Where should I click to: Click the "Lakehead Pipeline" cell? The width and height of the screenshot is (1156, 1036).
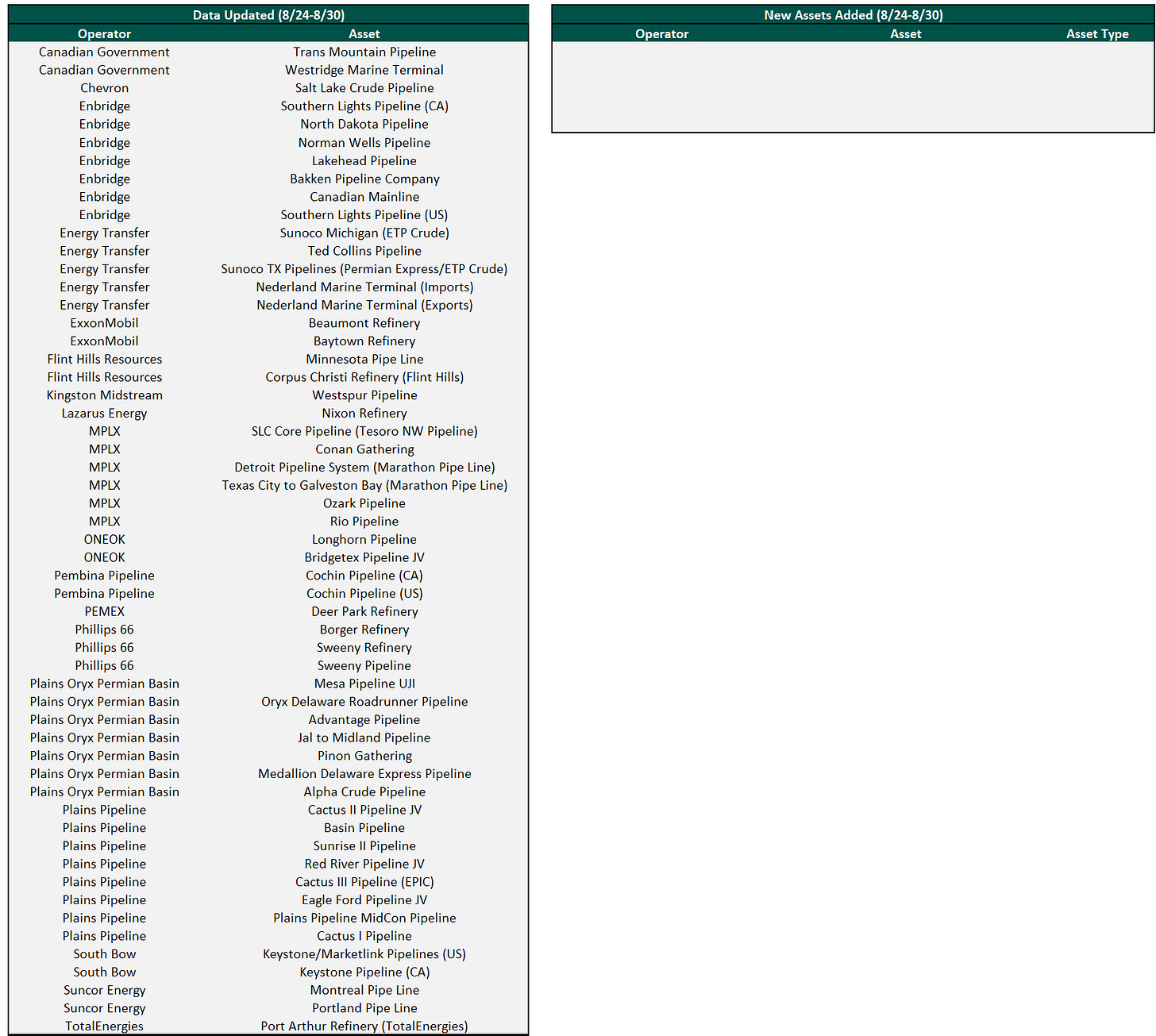pyautogui.click(x=364, y=161)
